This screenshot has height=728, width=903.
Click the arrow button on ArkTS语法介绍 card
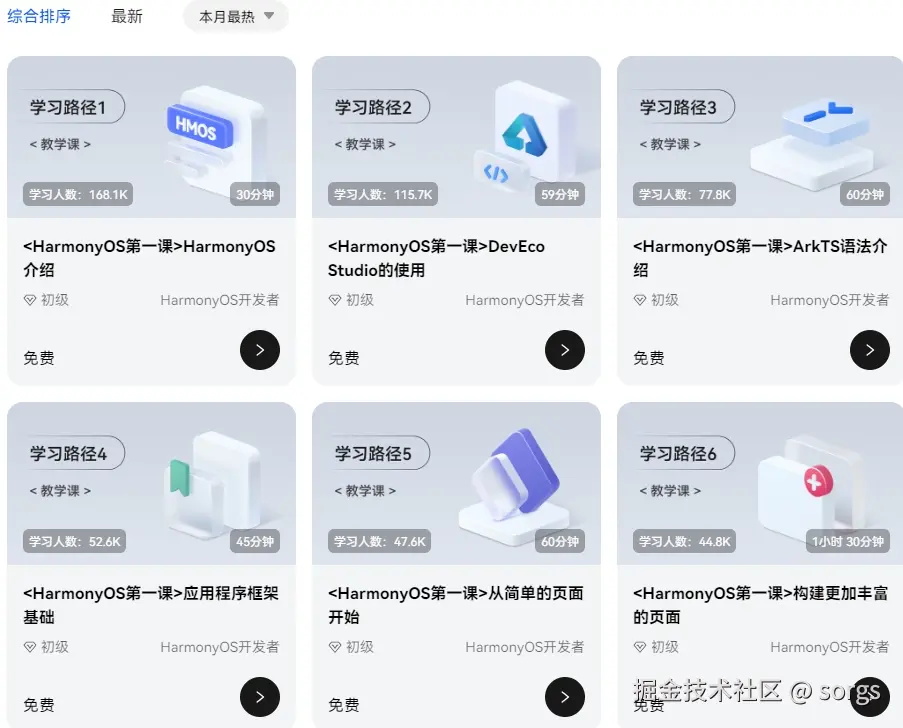click(x=870, y=350)
